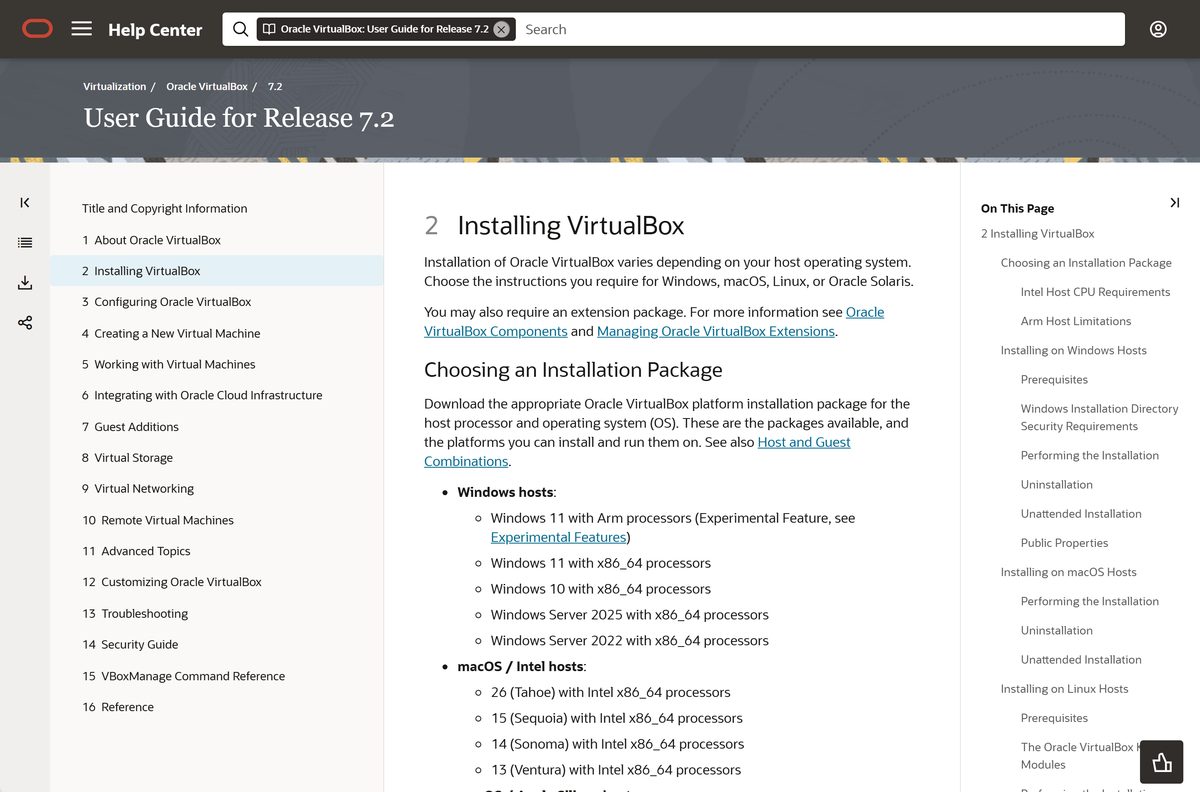Viewport: 1200px width, 792px height.
Task: Open the hamburger navigation menu
Action: (x=82, y=29)
